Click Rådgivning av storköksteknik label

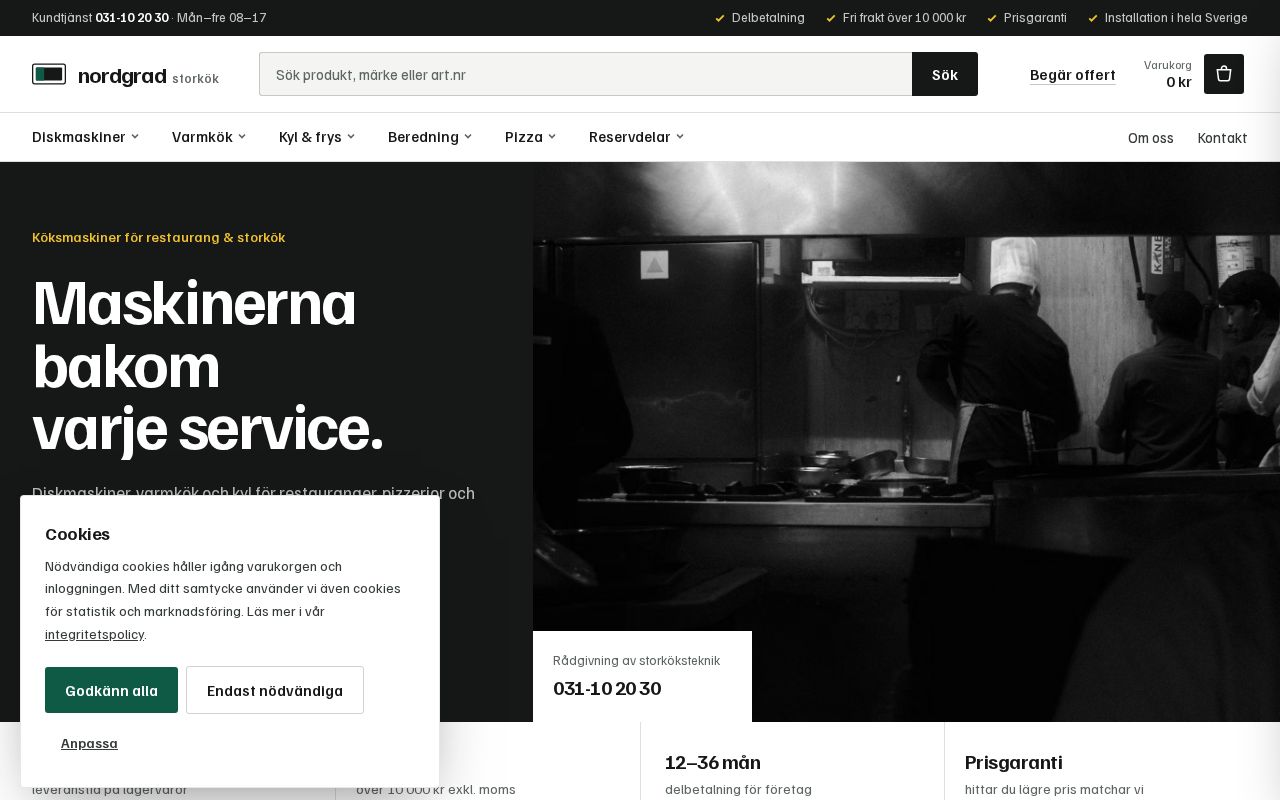coord(636,661)
